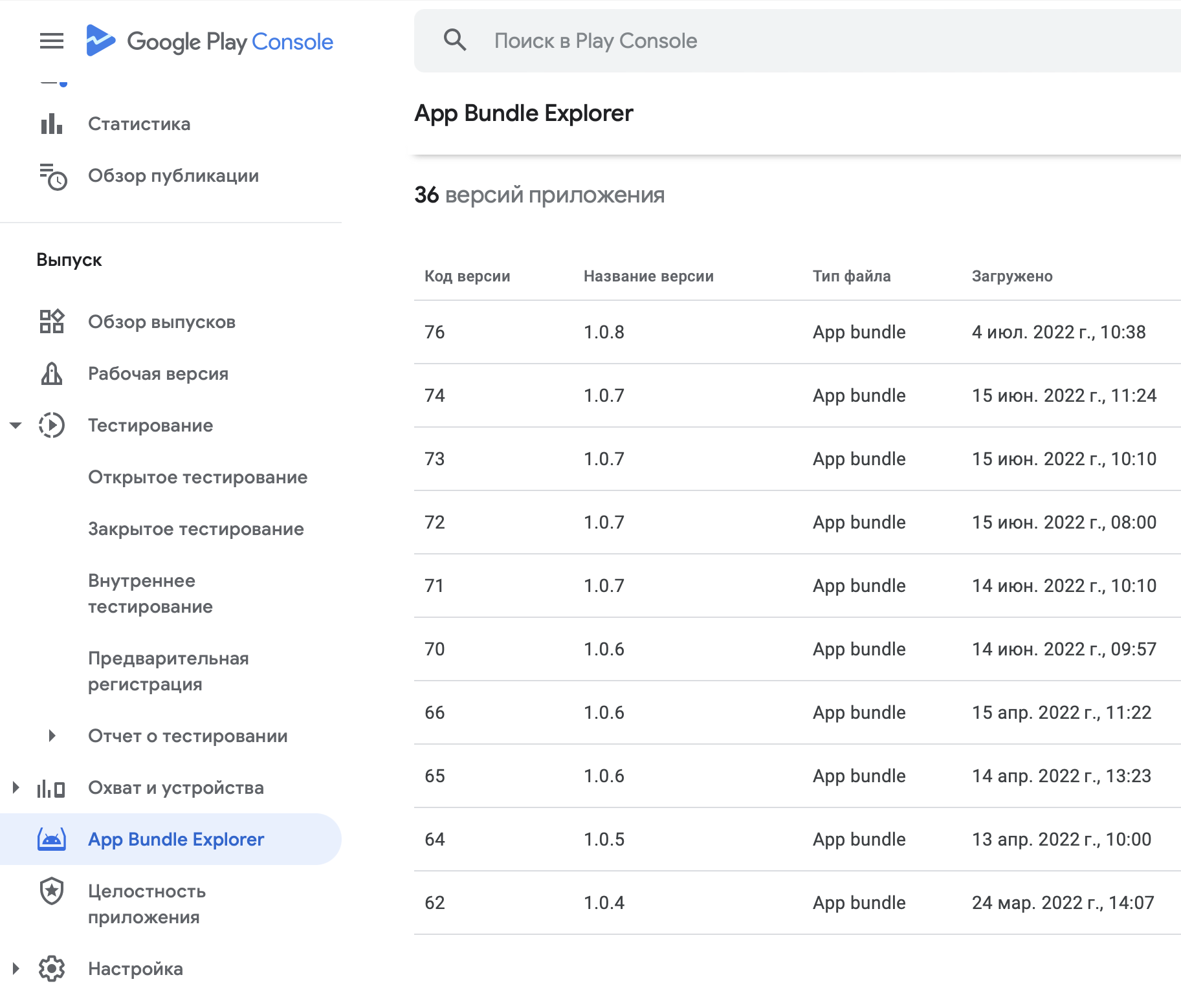Click the search magnifier icon

(x=455, y=40)
